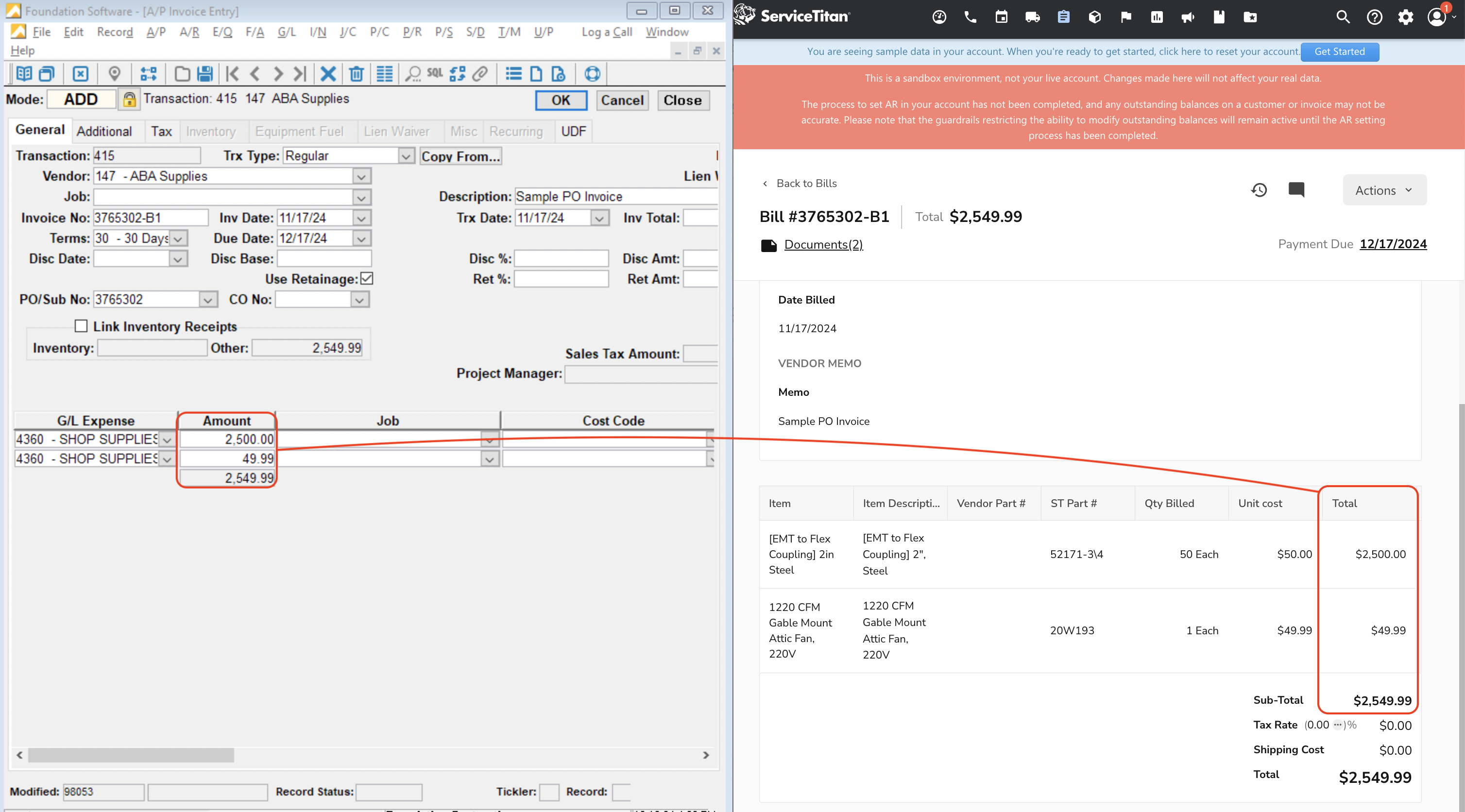Screen dimensions: 1465x812
Task: Open the A/P menu
Action: 156,32
